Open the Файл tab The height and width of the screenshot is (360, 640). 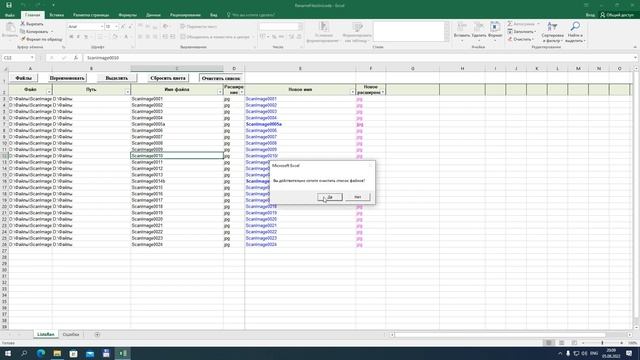point(10,15)
